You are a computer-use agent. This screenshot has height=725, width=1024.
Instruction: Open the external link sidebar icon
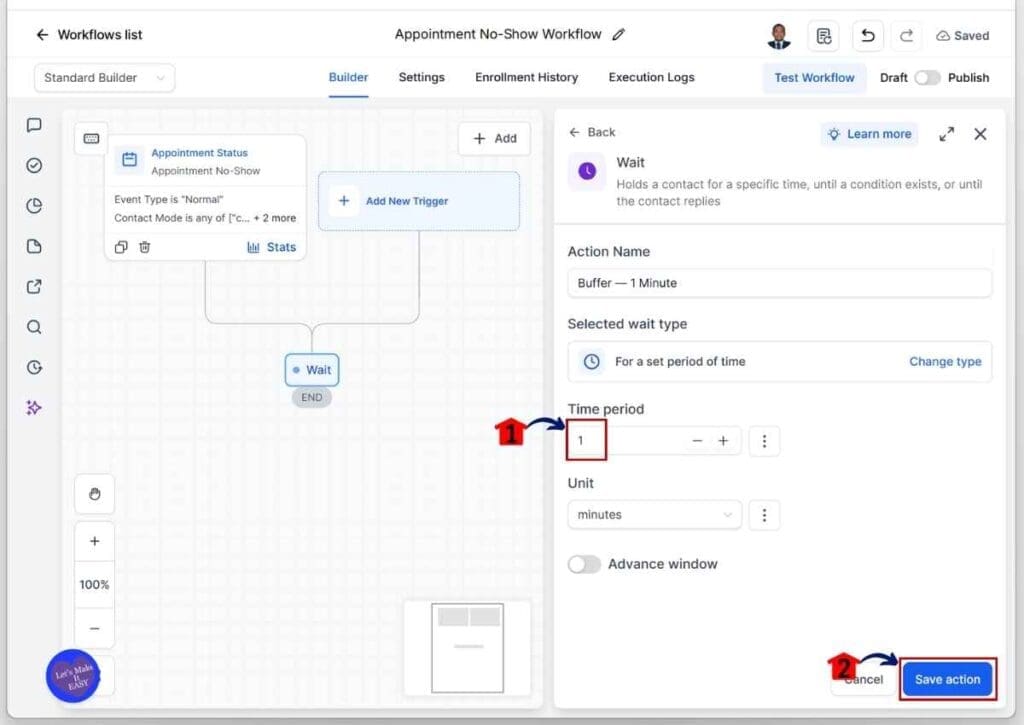[34, 287]
